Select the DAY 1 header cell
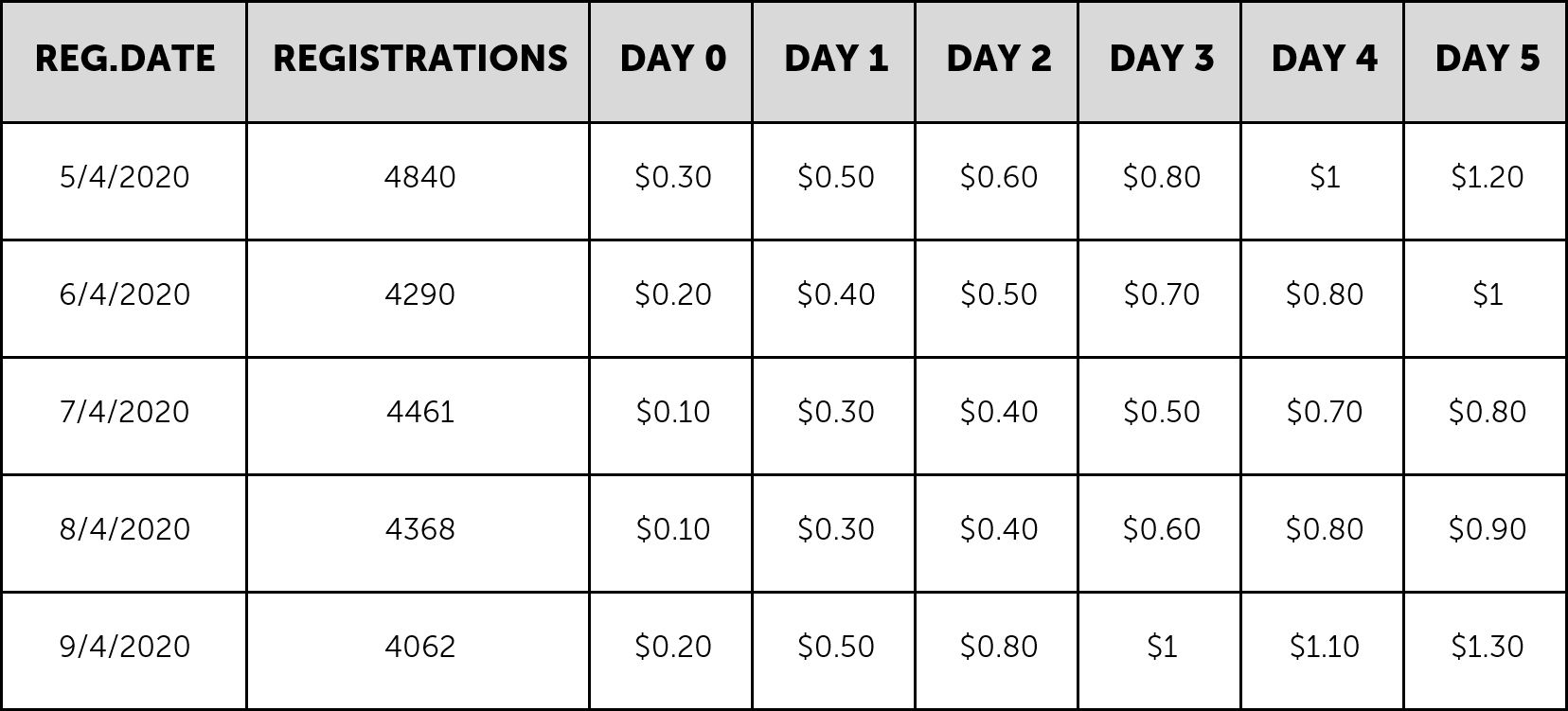Screen dimensions: 1568x711 click(x=834, y=61)
